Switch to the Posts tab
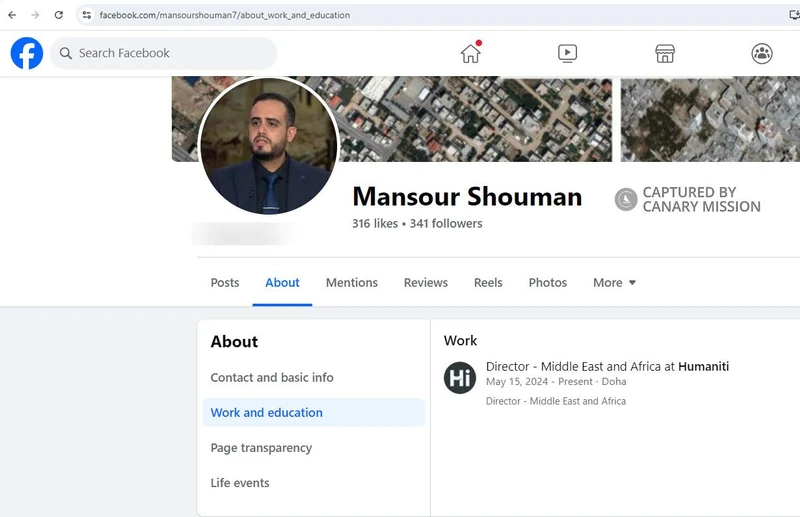The width and height of the screenshot is (800, 517). (x=225, y=283)
